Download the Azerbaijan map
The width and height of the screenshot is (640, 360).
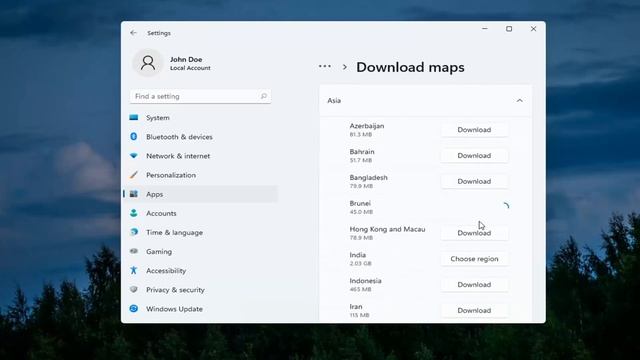[474, 130]
